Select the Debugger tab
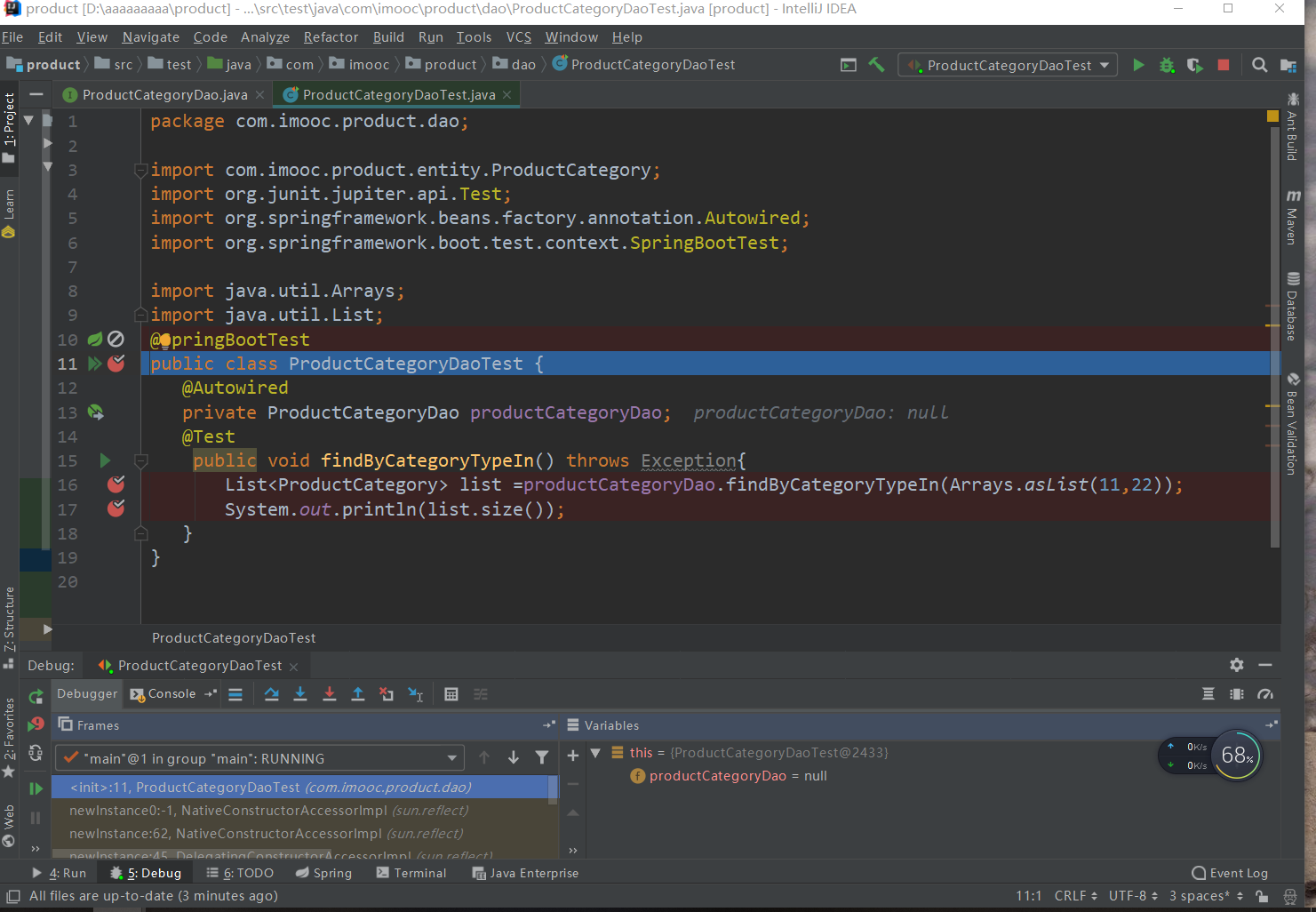This screenshot has height=912, width=1316. (x=87, y=694)
